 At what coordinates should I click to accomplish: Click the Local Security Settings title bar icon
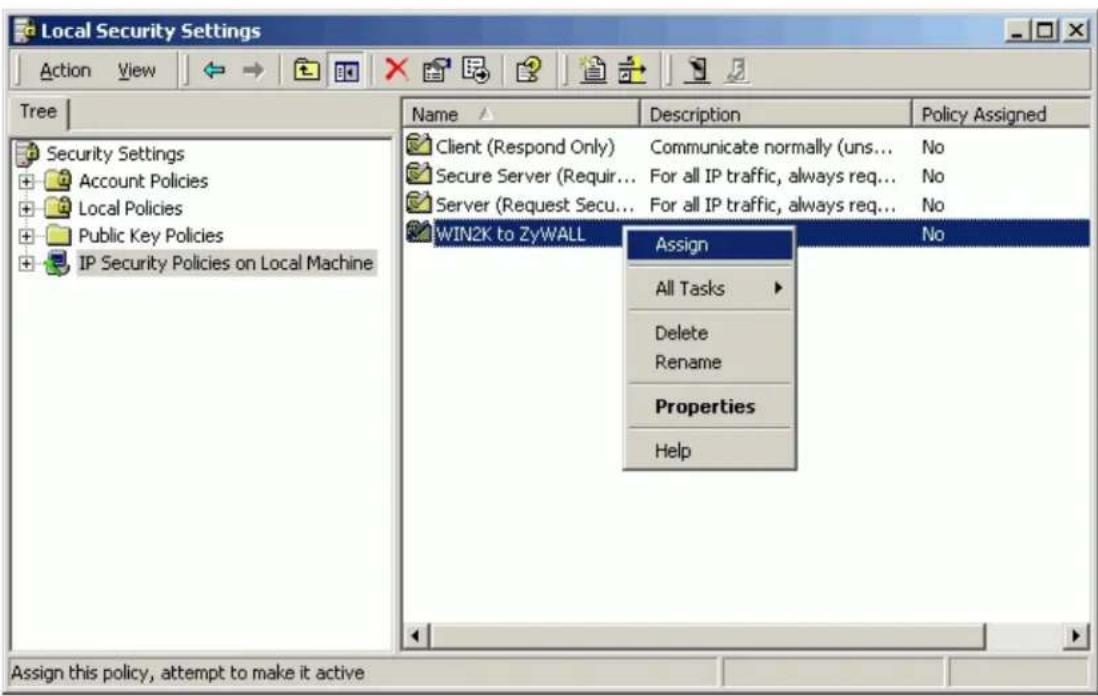[25, 31]
